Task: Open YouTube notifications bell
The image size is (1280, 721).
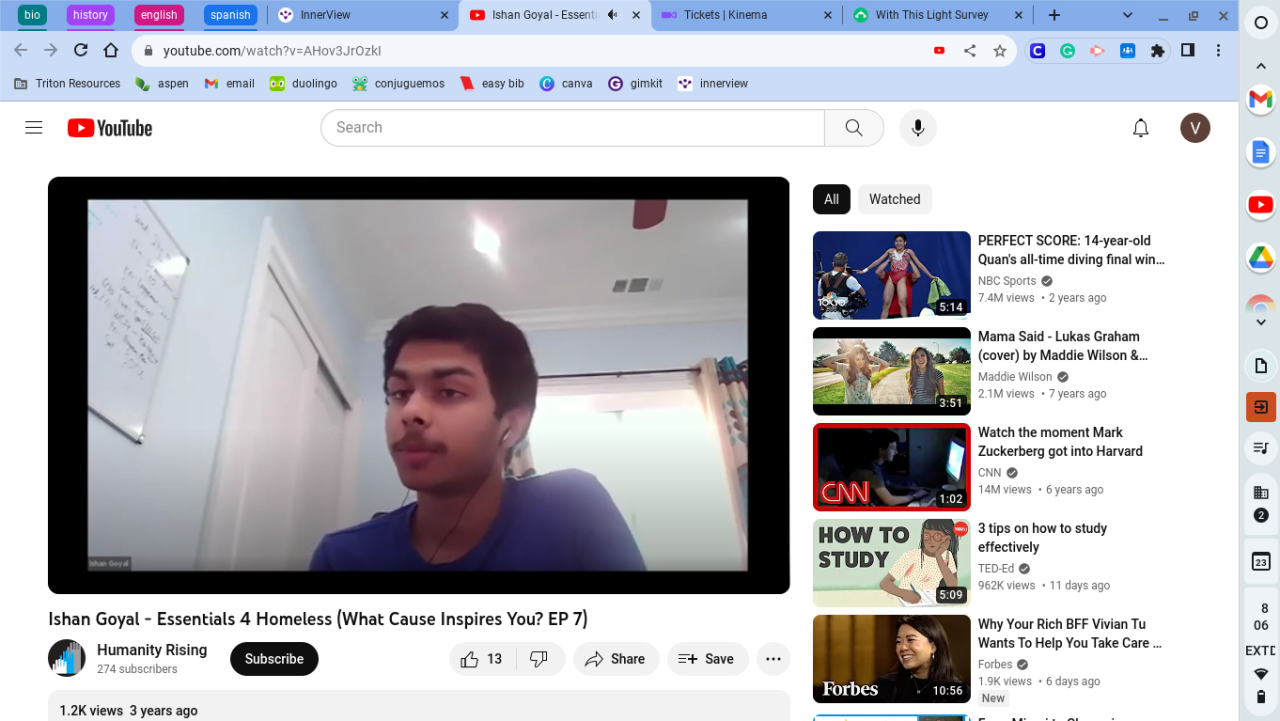Action: tap(1141, 128)
